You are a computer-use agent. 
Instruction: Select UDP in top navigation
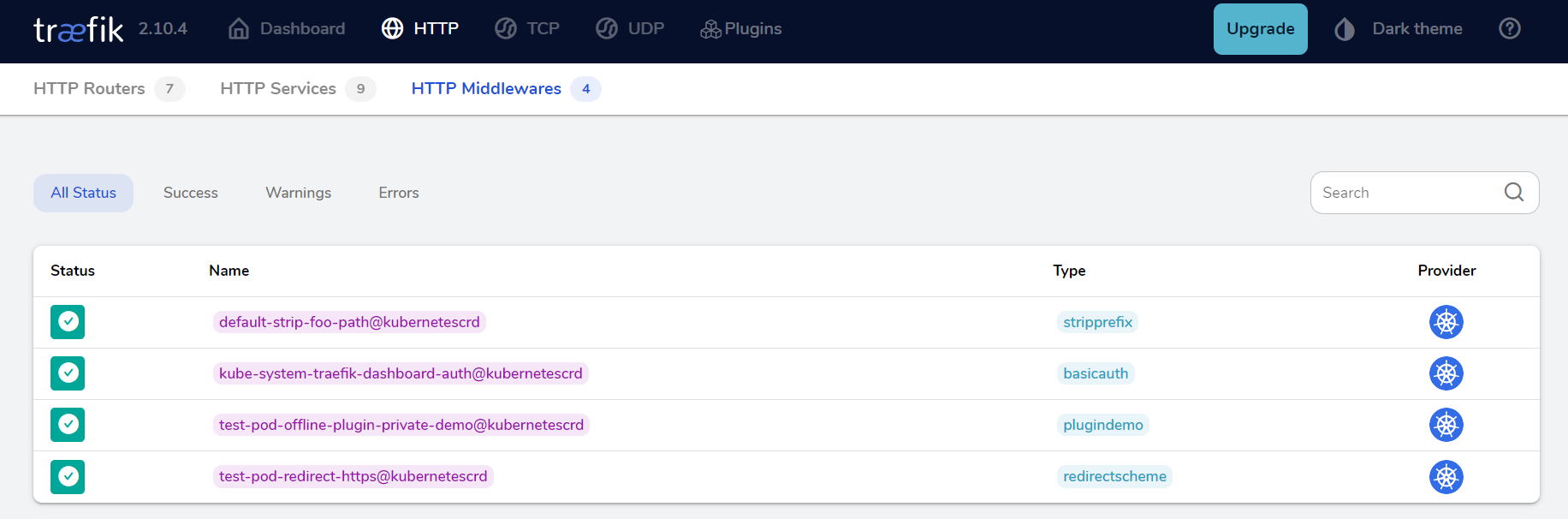point(645,28)
